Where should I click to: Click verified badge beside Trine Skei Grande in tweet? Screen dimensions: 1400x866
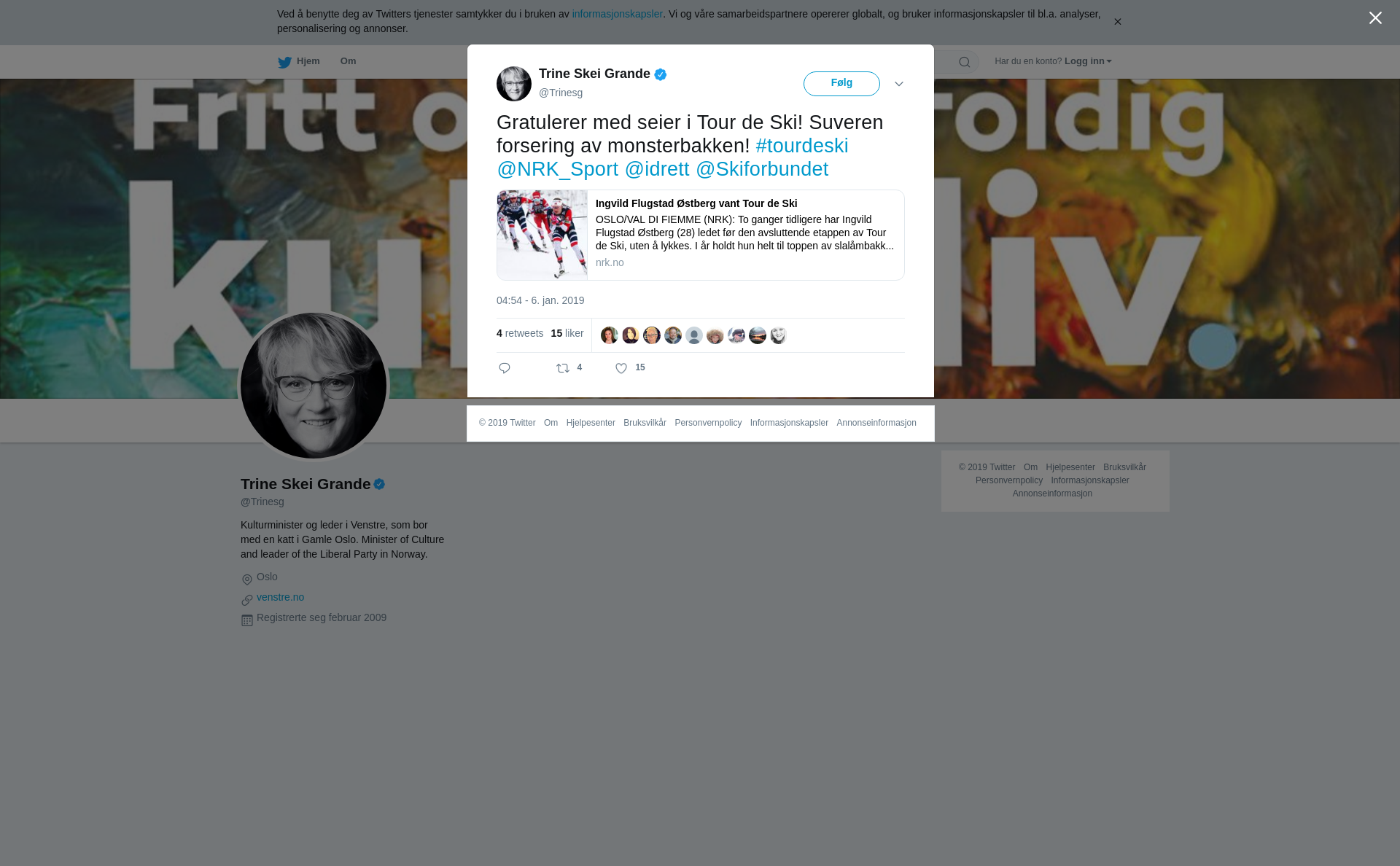661,74
